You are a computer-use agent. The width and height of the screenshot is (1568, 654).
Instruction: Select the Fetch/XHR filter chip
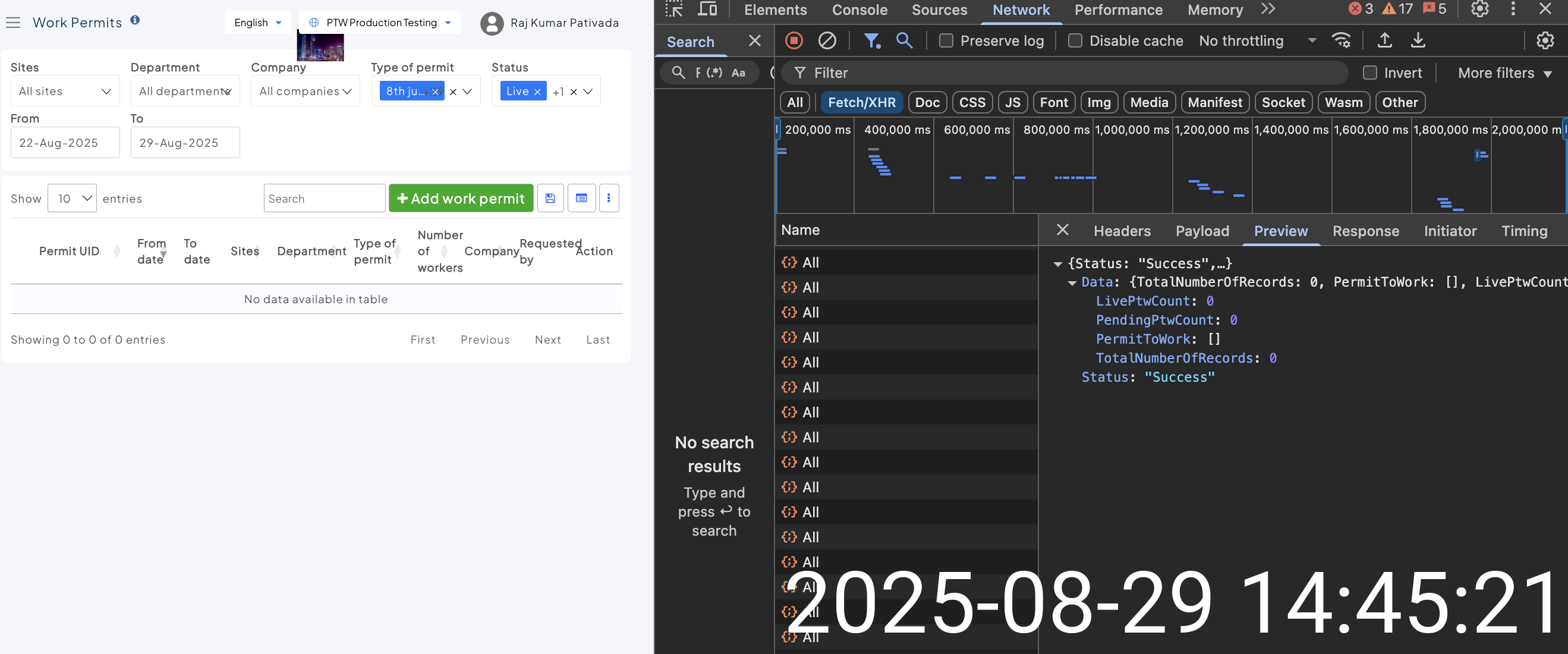[861, 102]
